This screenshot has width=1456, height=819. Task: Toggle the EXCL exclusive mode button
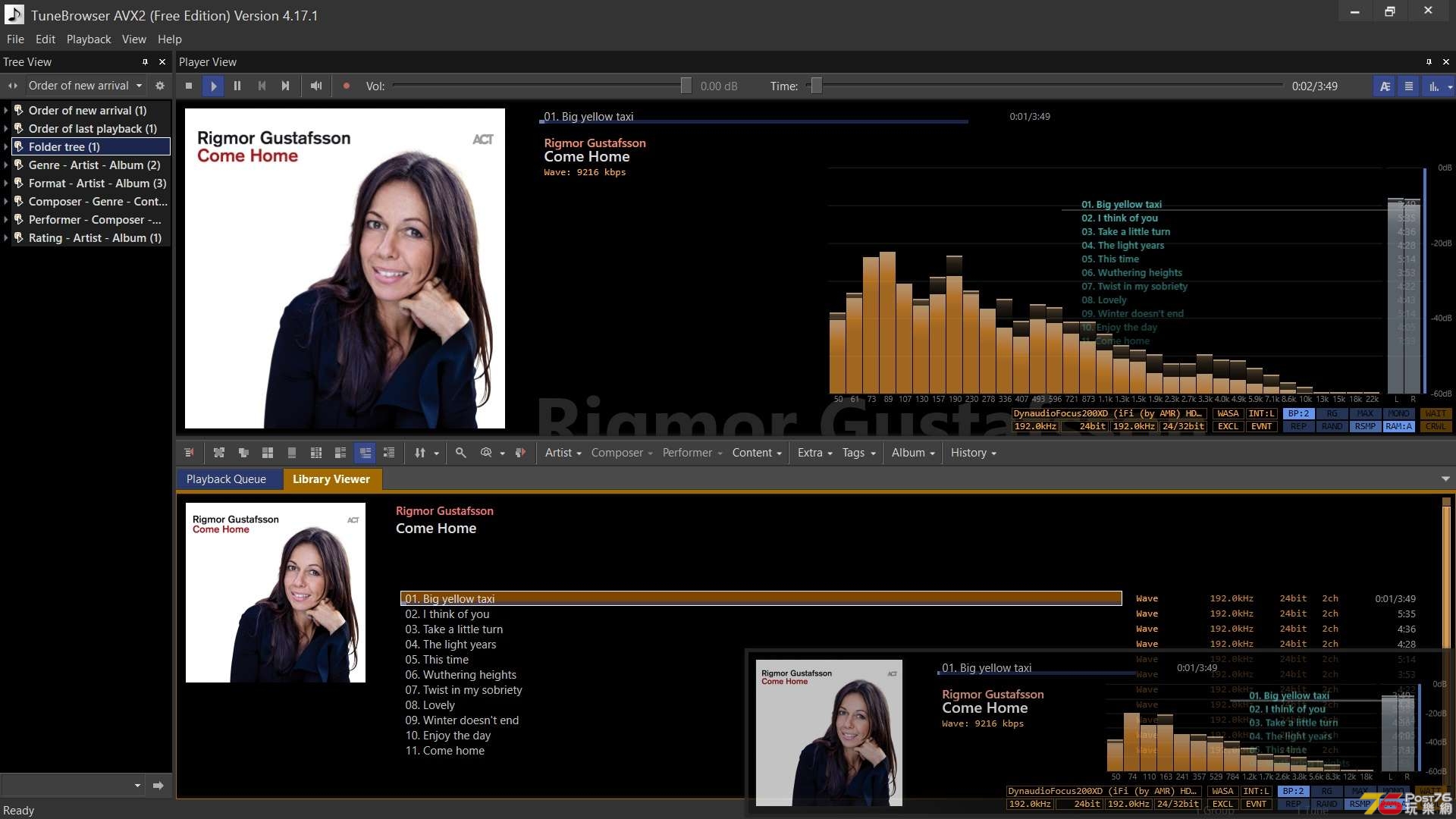click(x=1227, y=426)
